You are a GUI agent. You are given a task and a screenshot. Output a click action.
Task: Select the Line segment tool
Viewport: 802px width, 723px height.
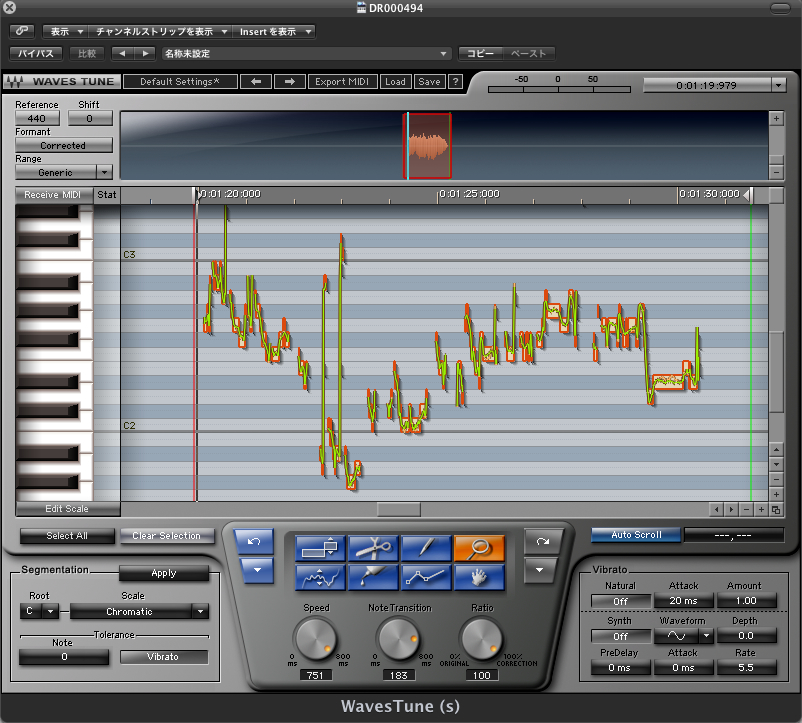426,577
